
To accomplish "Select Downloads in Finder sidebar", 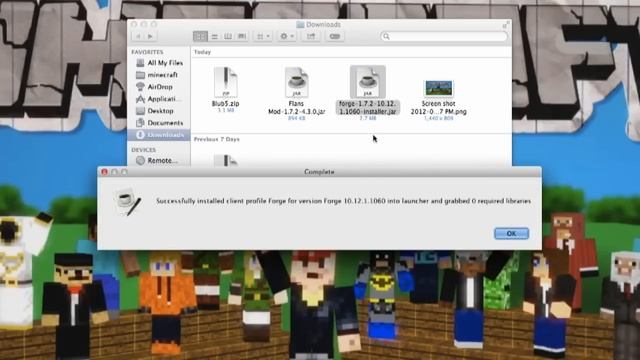I will click(x=159, y=135).
